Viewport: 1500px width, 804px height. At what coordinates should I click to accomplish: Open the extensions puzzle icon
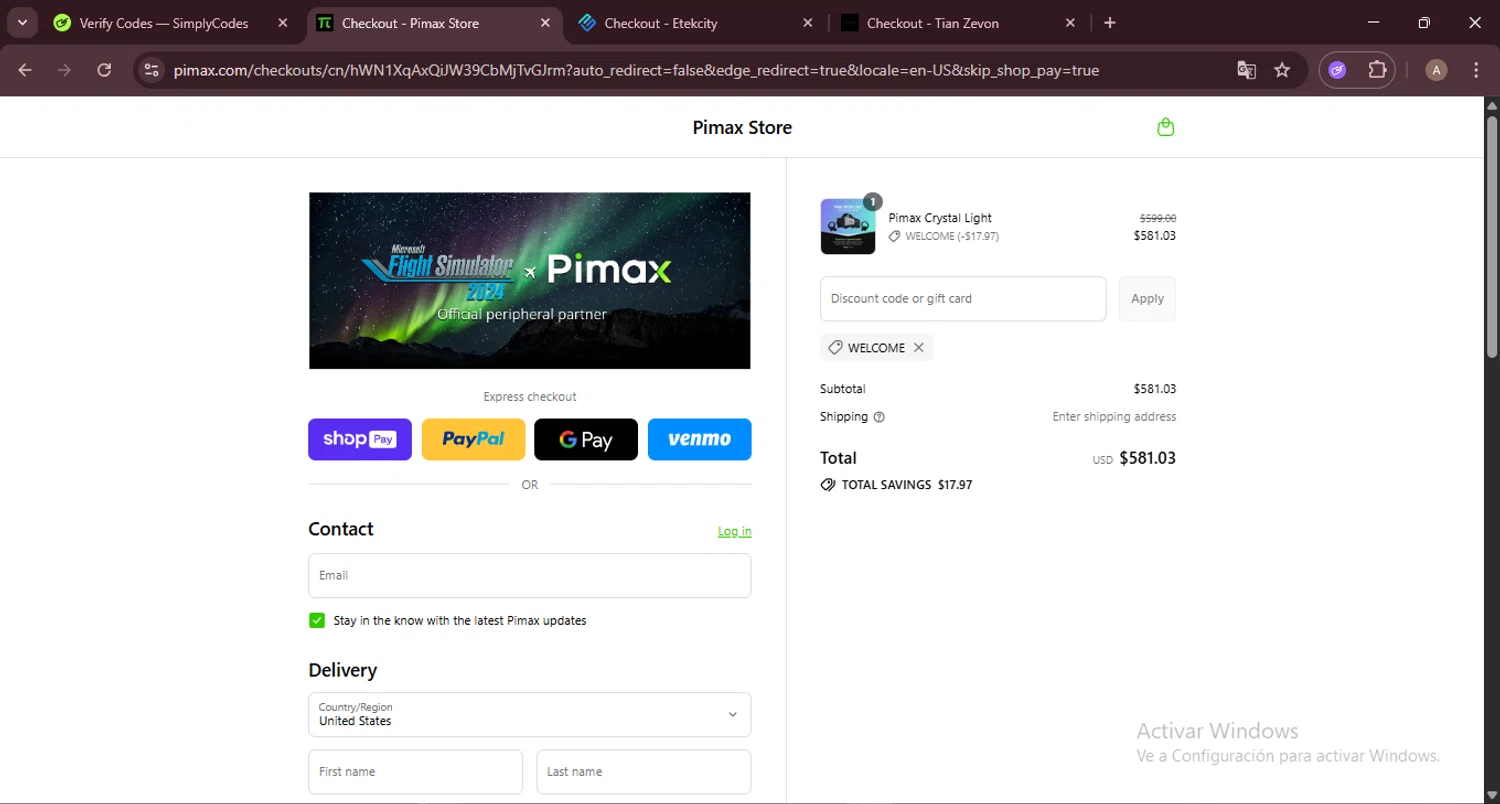point(1377,70)
